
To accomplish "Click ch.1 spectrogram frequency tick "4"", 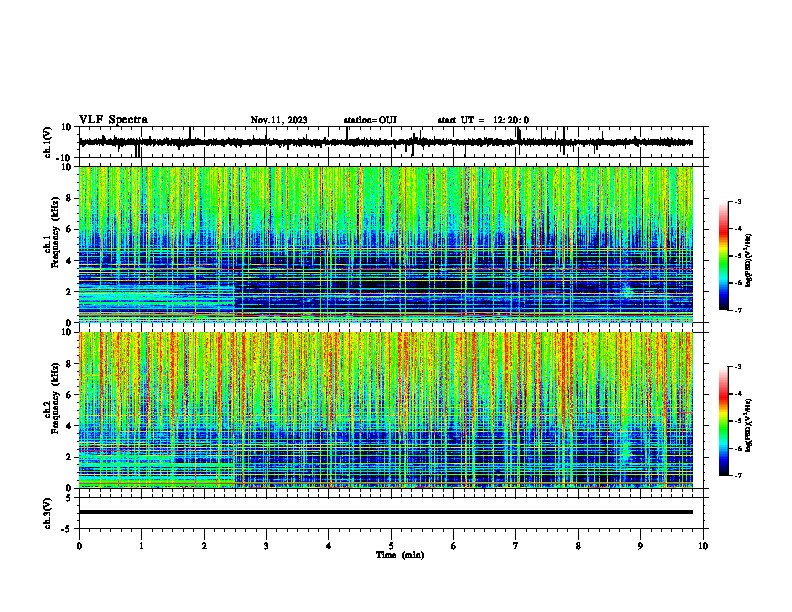I will coord(69,261).
